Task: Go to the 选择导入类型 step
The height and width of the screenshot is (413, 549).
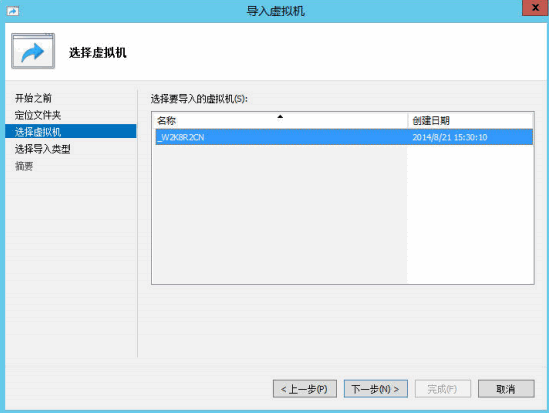Action: pos(42,149)
